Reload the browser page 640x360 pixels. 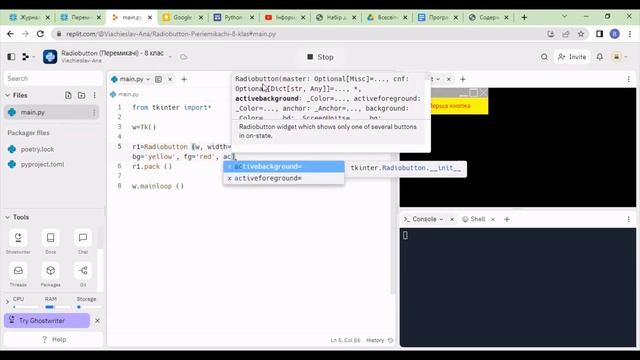pos(40,34)
